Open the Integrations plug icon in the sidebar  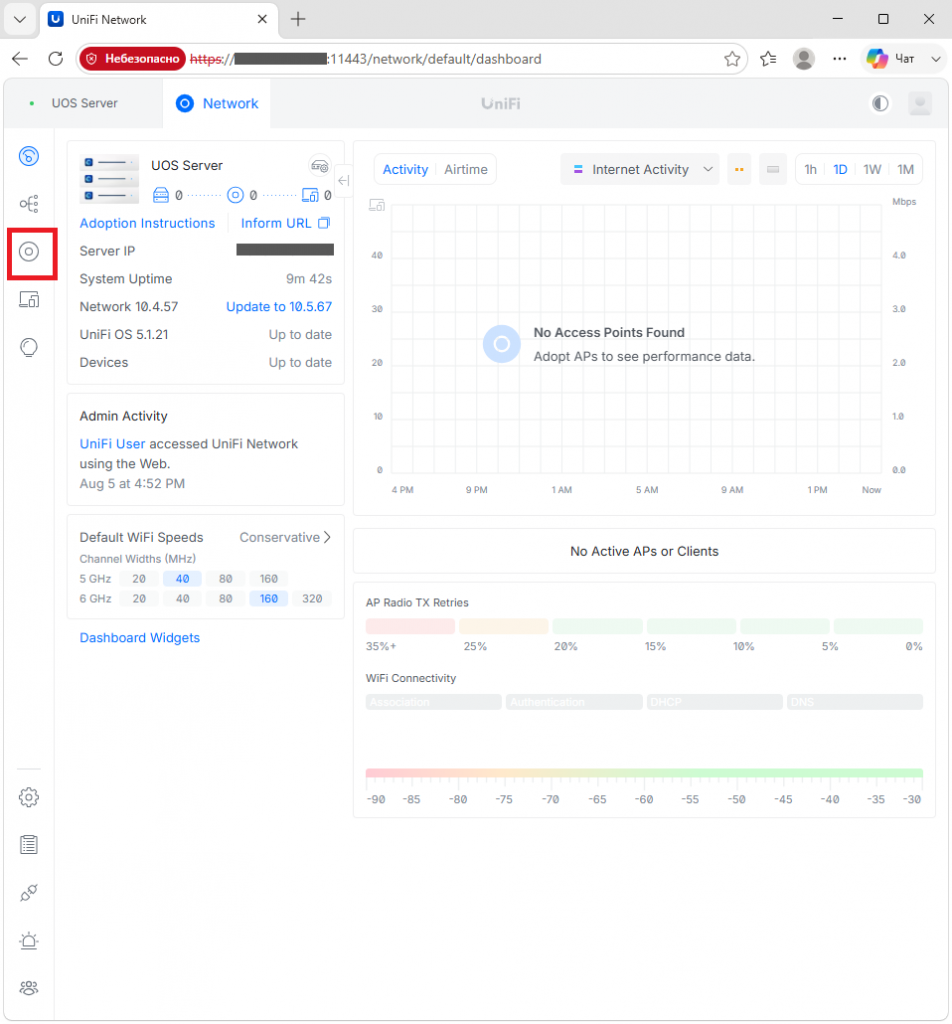tap(29, 892)
